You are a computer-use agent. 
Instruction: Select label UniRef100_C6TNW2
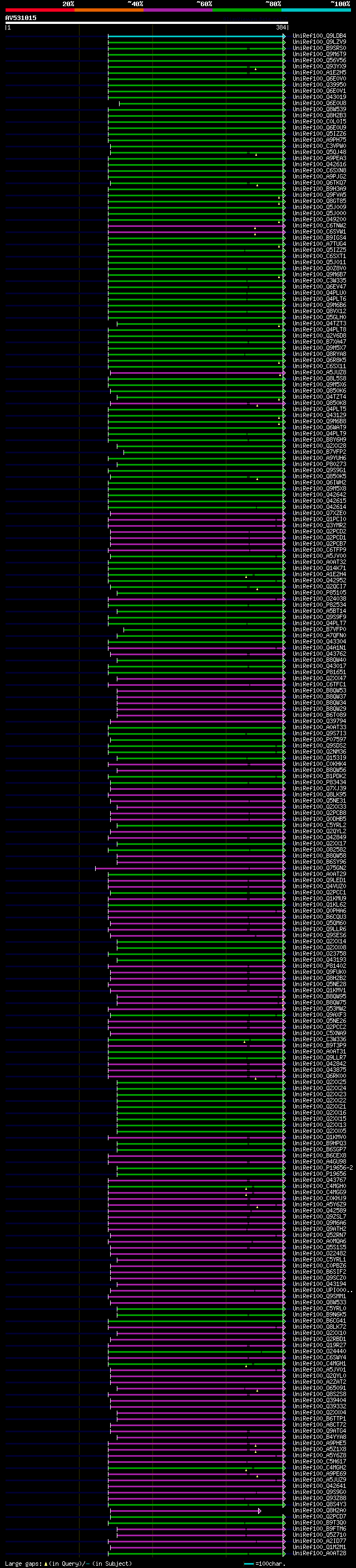click(x=319, y=226)
